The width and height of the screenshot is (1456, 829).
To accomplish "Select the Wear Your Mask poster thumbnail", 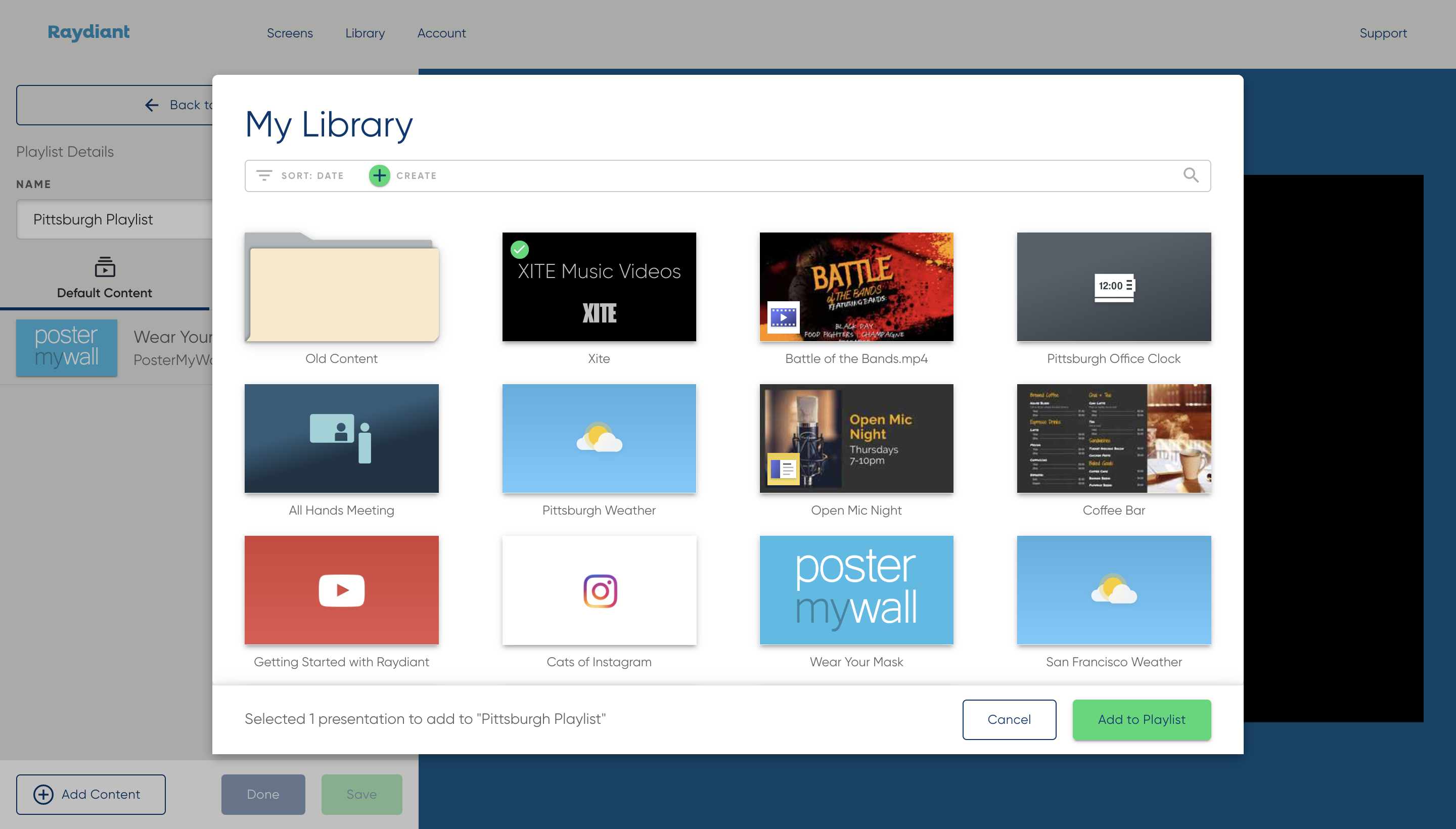I will point(856,590).
